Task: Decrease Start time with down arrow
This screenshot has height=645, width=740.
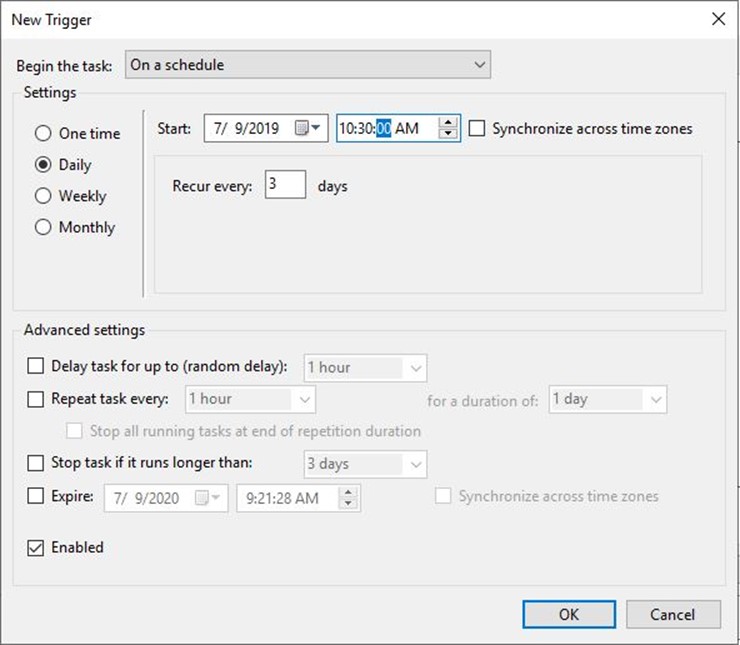Action: point(447,134)
